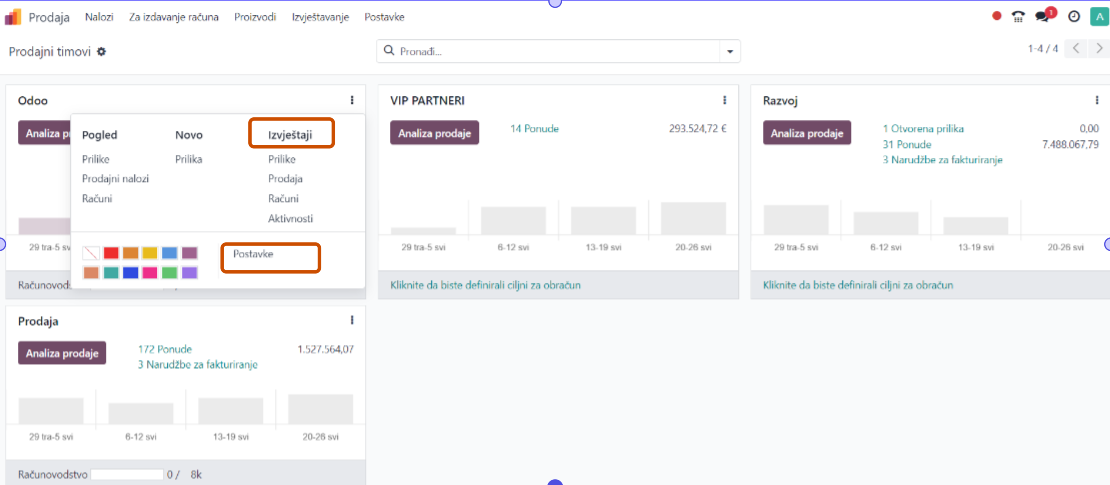Click the red recording status dot
The image size is (1110, 485).
pos(996,16)
